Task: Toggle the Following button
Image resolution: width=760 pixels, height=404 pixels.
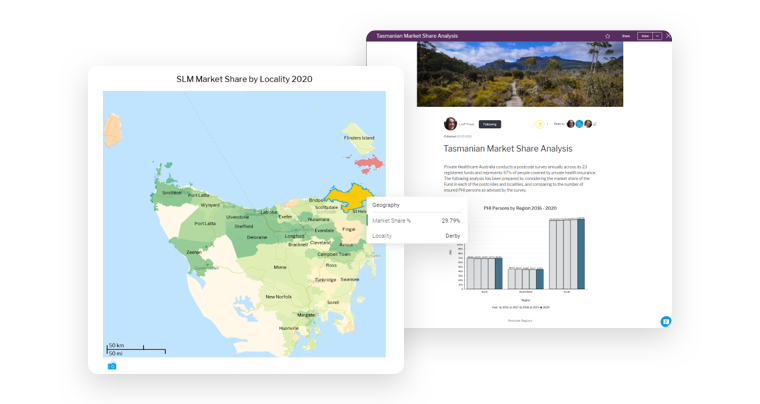Action: (490, 124)
